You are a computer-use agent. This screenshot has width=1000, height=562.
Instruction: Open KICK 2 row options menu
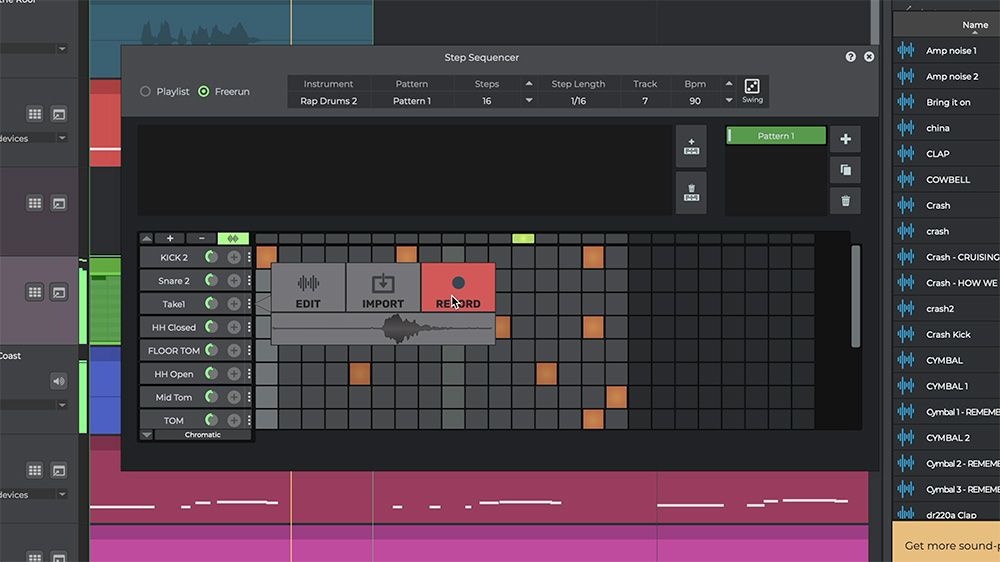249,257
